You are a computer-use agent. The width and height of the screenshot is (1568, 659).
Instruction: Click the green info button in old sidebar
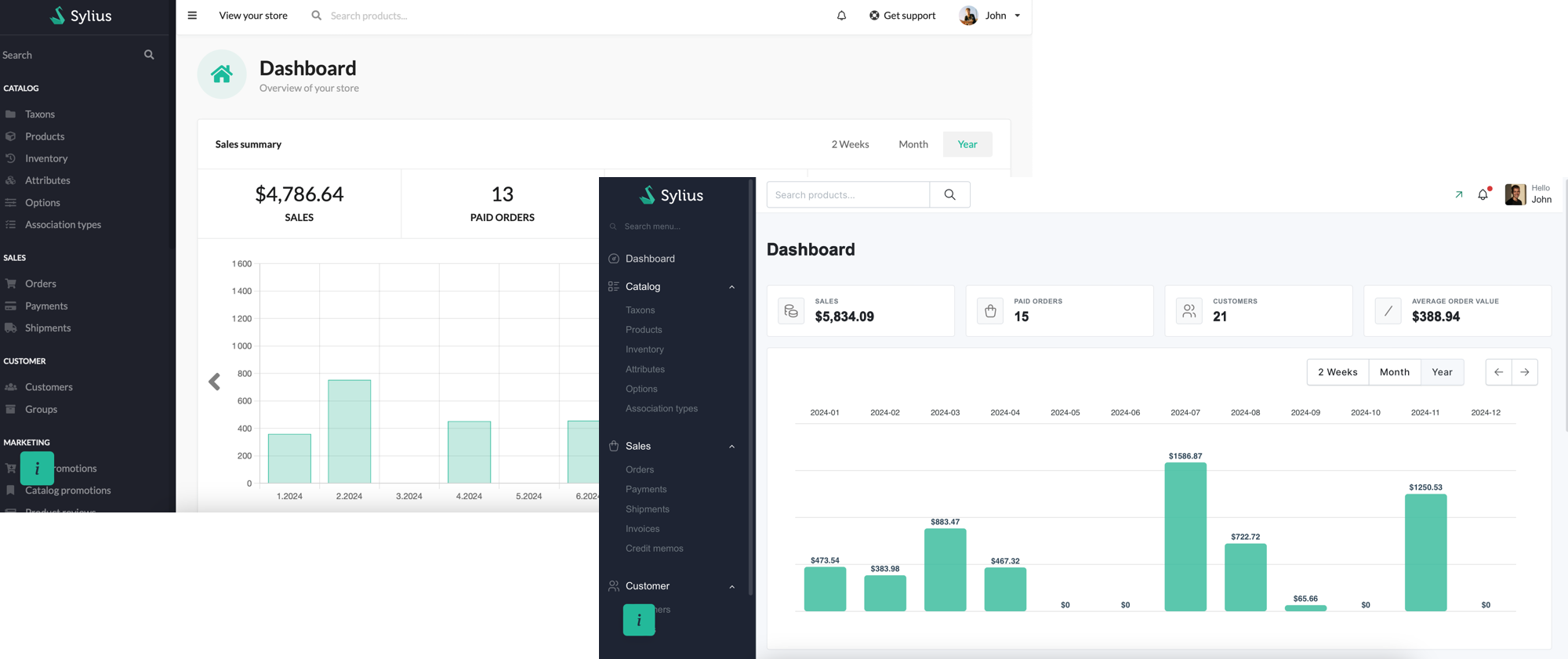(37, 469)
